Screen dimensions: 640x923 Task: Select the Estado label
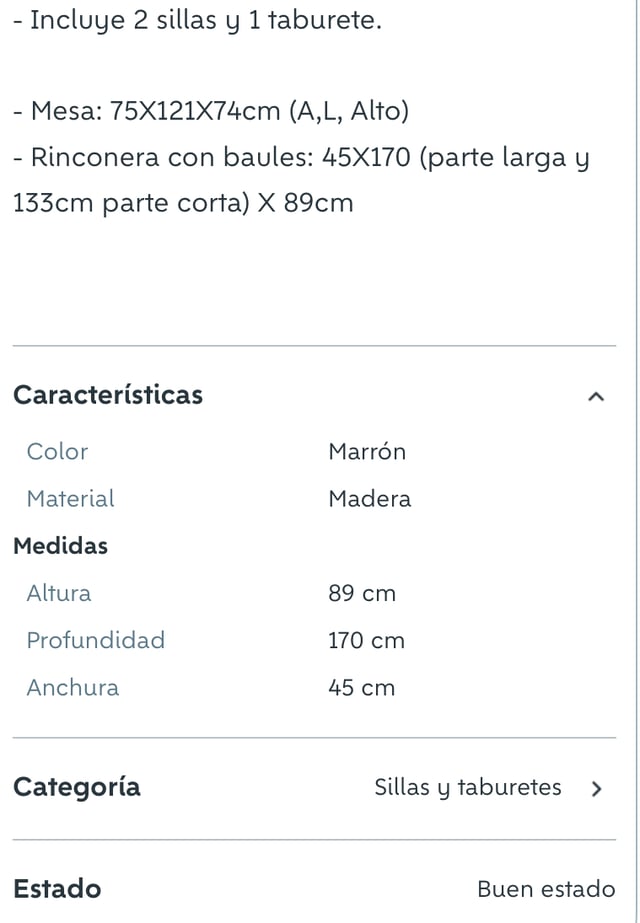point(57,889)
